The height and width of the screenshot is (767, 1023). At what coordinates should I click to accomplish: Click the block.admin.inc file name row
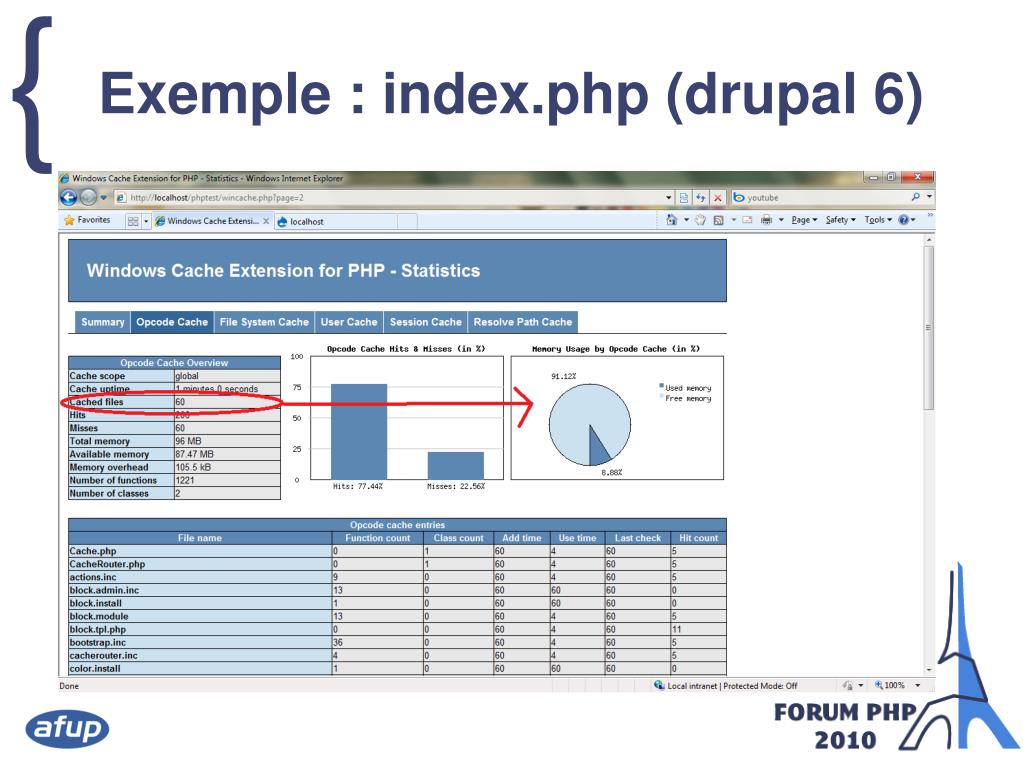coord(200,590)
